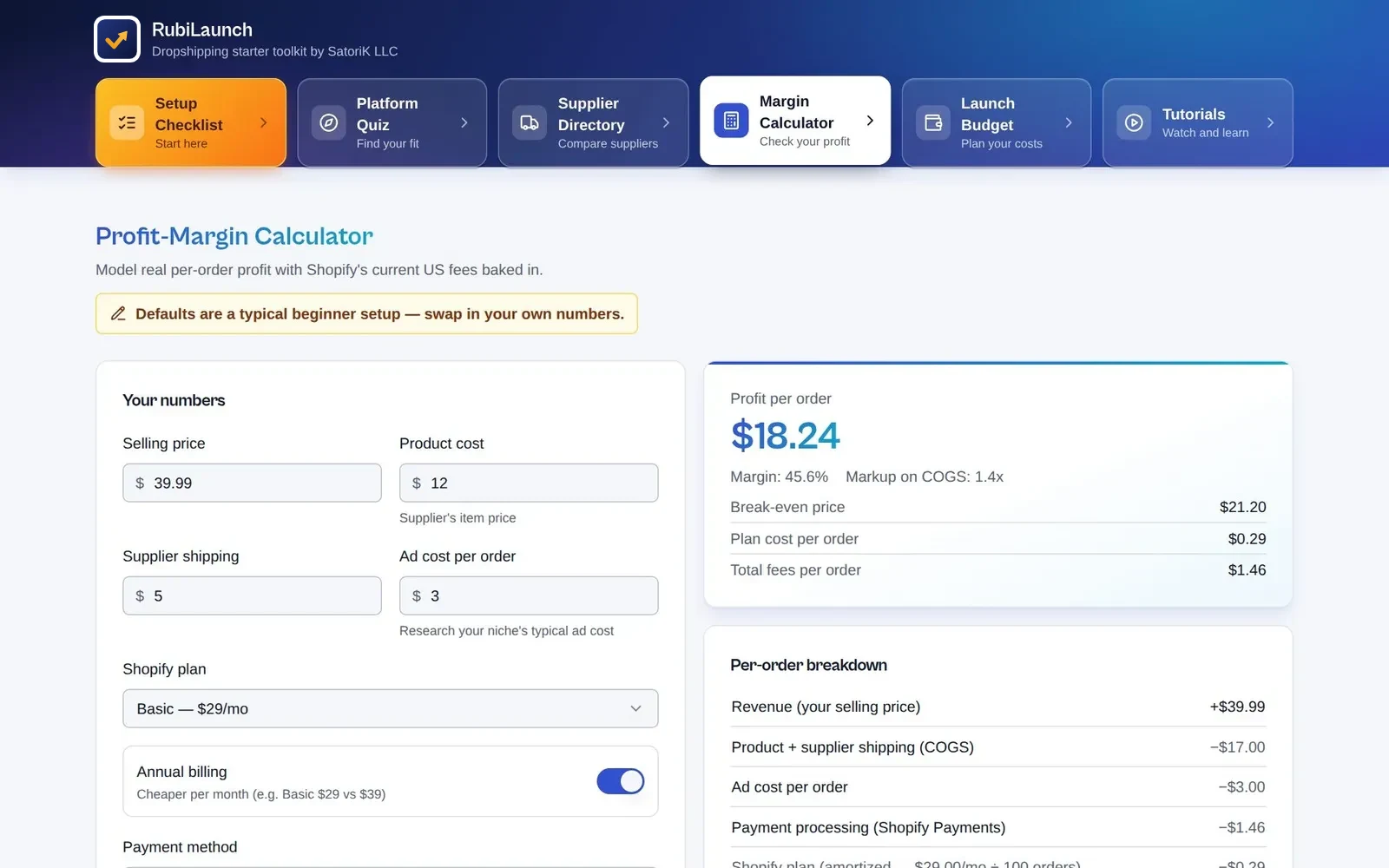Screen dimensions: 1389x868
Task: Click the Margin: 45.6% text
Action: tap(779, 477)
